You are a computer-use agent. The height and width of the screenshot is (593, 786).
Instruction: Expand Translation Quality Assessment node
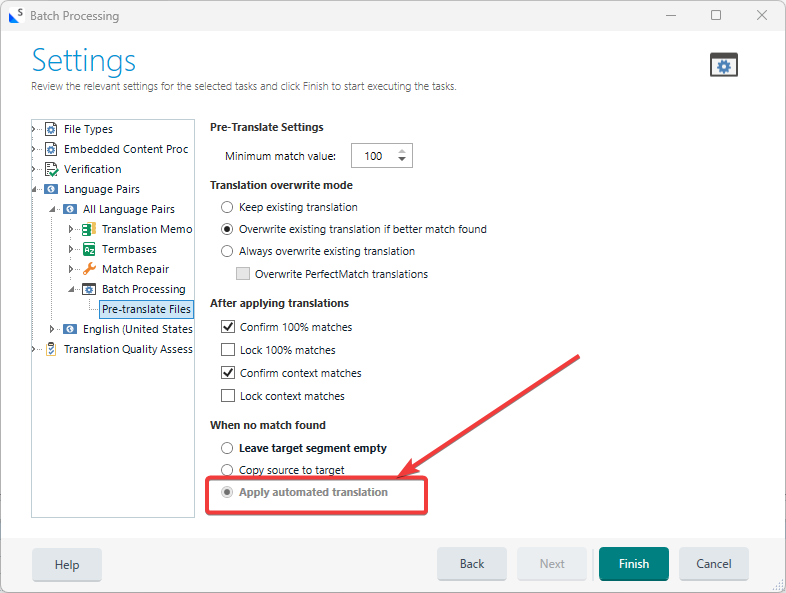[34, 349]
